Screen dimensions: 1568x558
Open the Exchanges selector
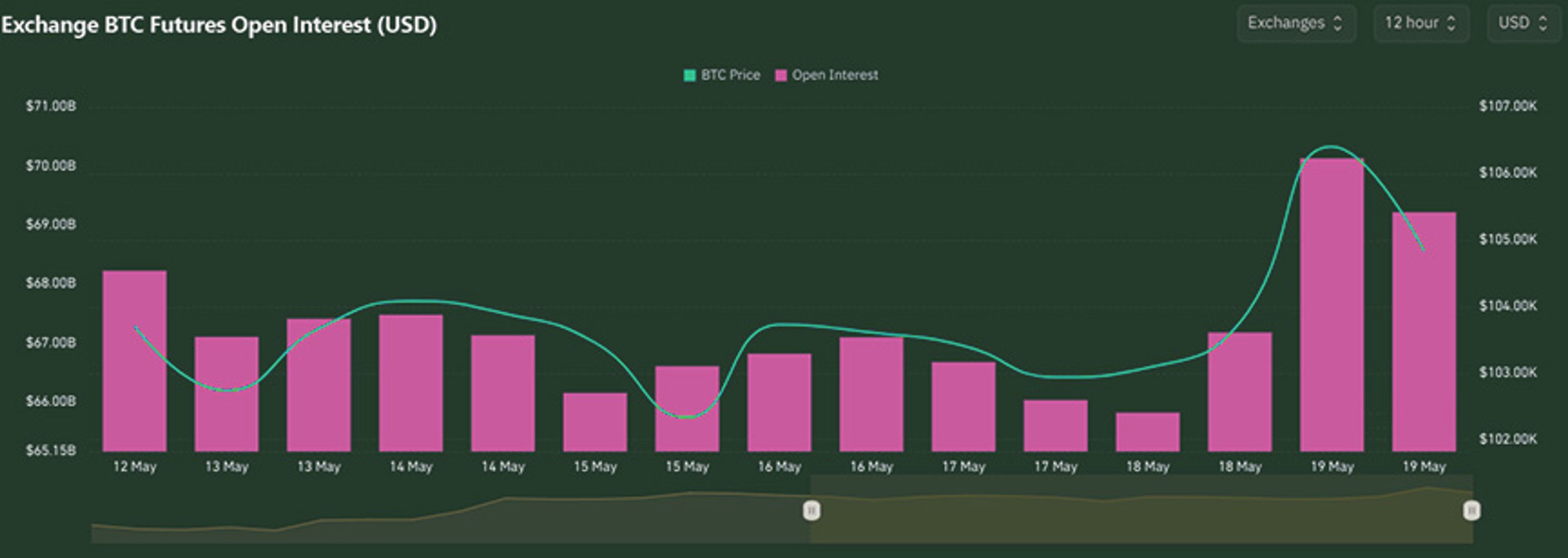[1296, 23]
